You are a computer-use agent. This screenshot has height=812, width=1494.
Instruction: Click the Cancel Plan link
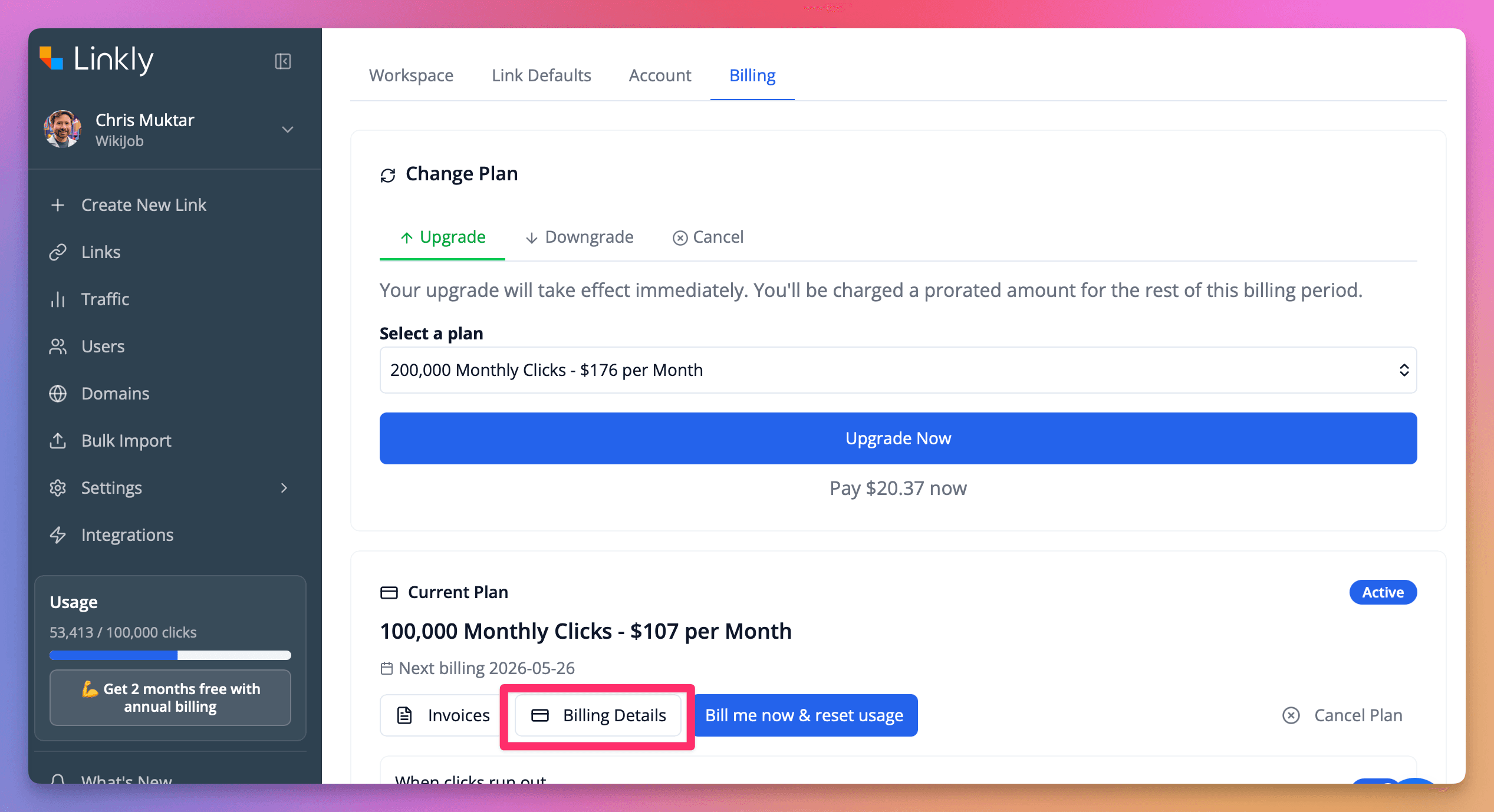coord(1342,715)
